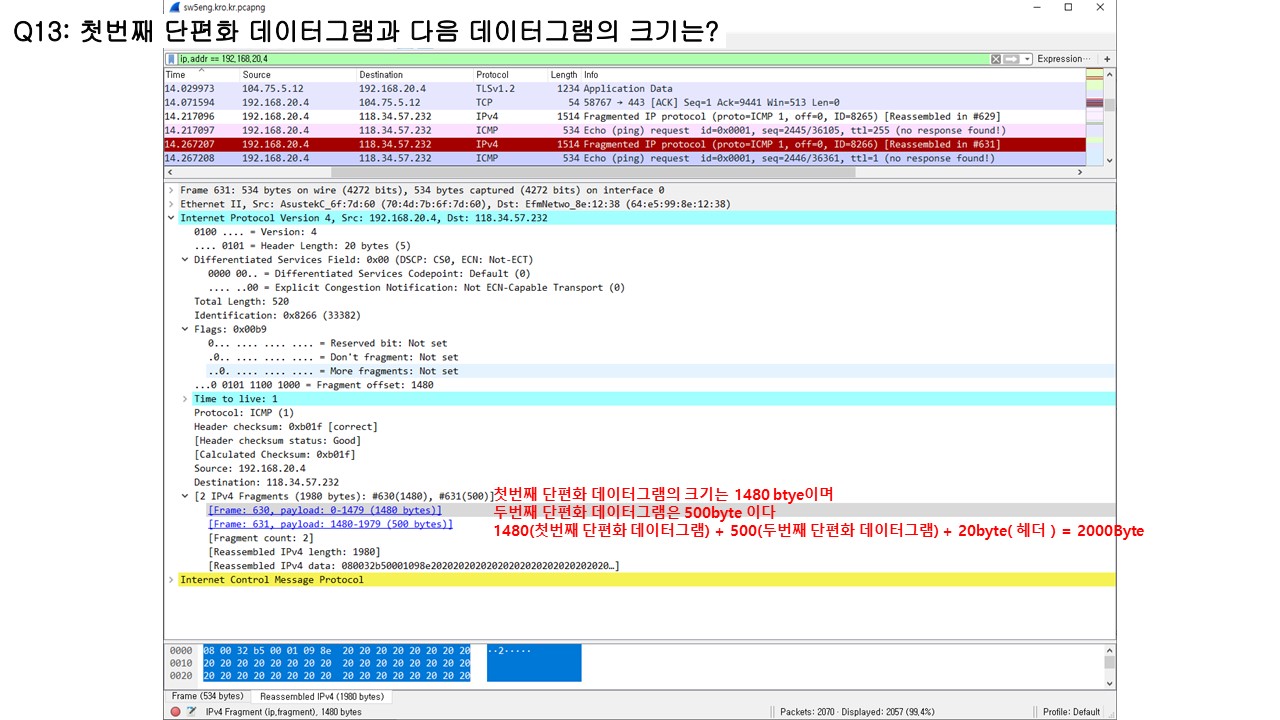Clear the display filter with X button
Screen dimensions: 1280x720
995,59
